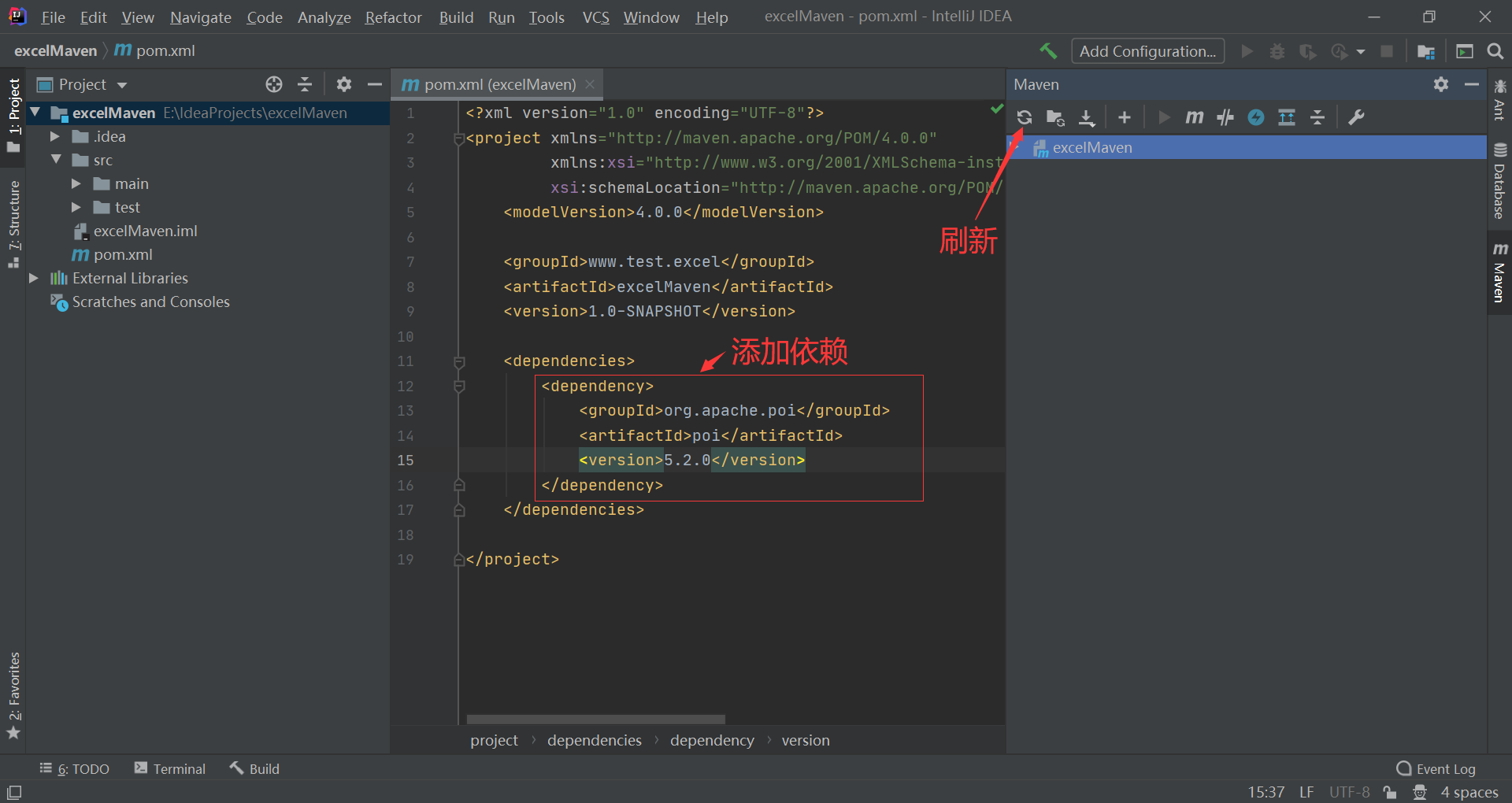Screen dimensions: 1512x803
Task: Open the TODO tool window
Action: pos(75,768)
